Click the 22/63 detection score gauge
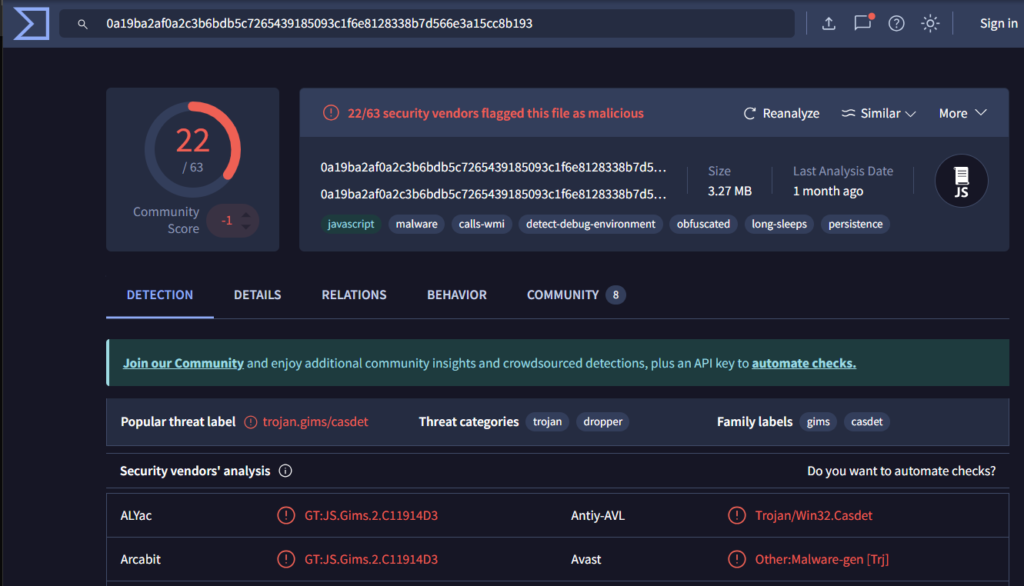This screenshot has height=586, width=1024. tap(193, 150)
